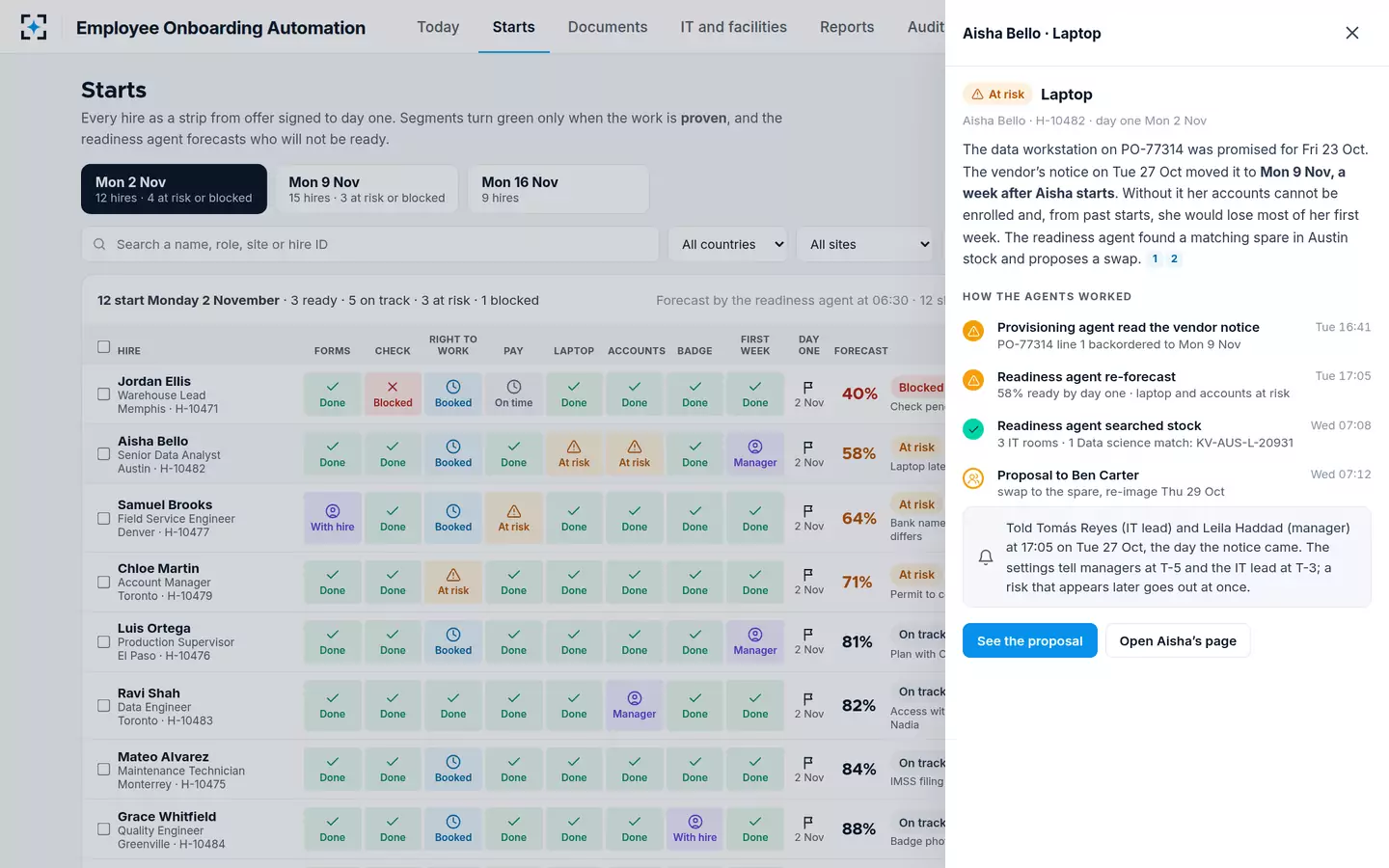
Task: Click Grace Whitfield's With hire badge cell
Action: [694, 828]
